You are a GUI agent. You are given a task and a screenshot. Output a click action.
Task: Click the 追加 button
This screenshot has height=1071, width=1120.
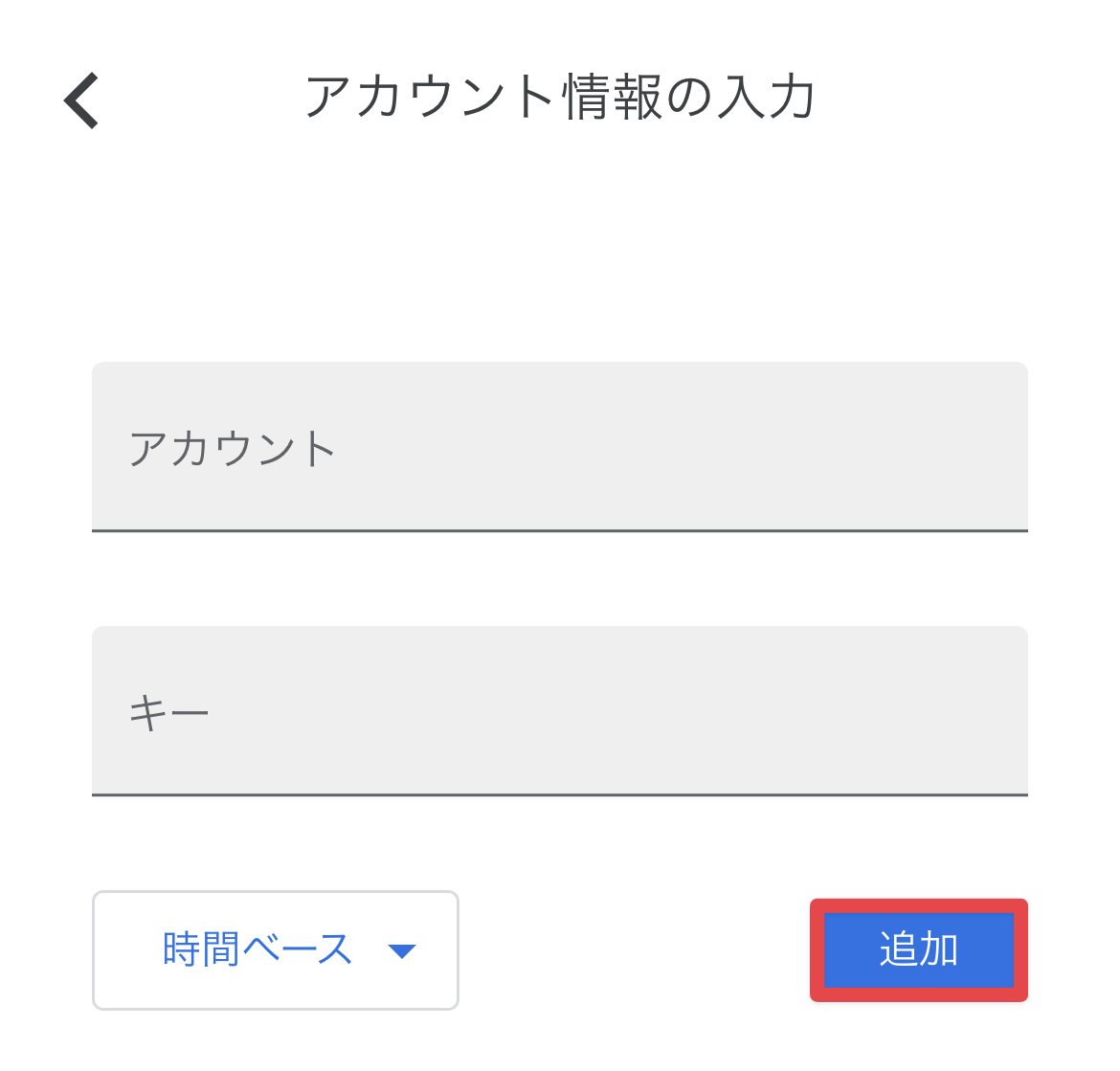coord(919,950)
